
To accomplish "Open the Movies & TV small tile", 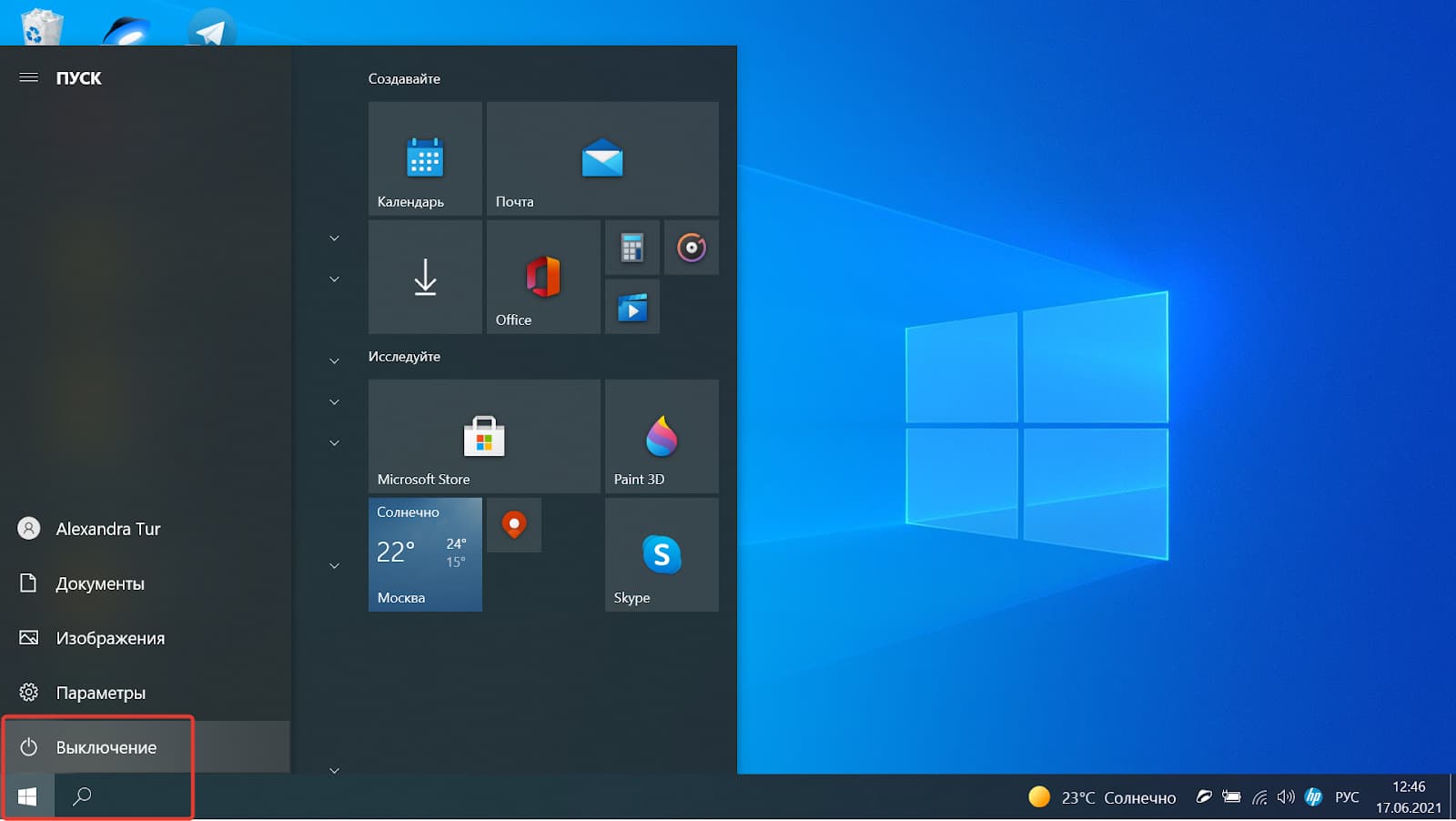I will click(632, 307).
